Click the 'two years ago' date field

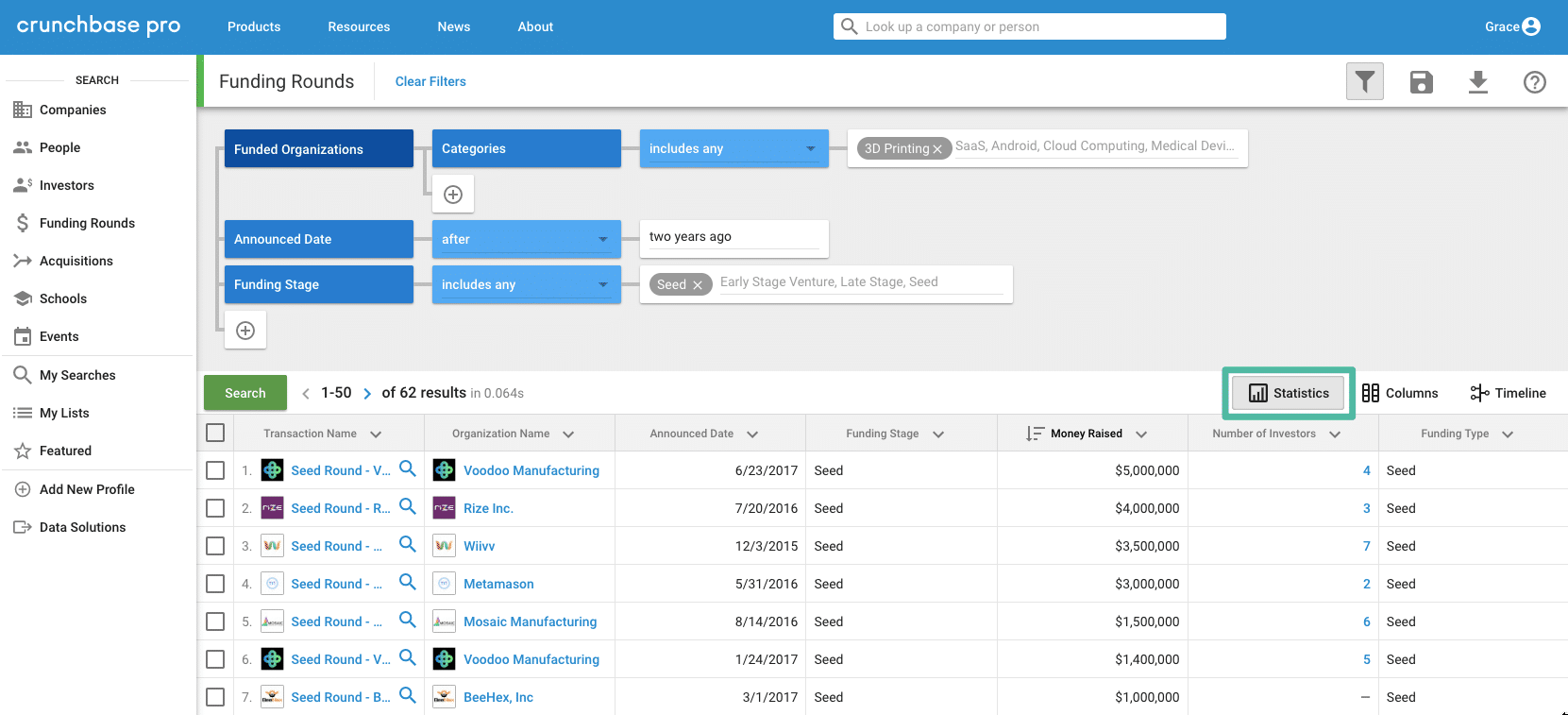tap(734, 238)
